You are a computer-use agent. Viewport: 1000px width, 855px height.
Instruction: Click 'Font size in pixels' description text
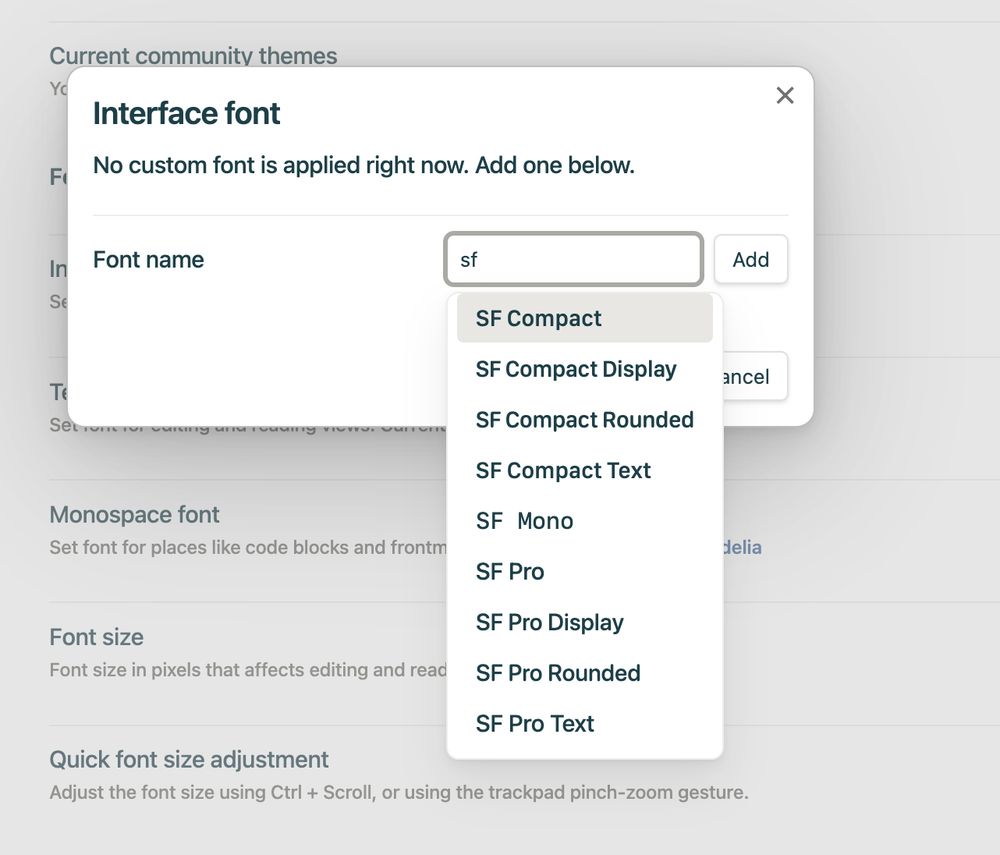248,670
